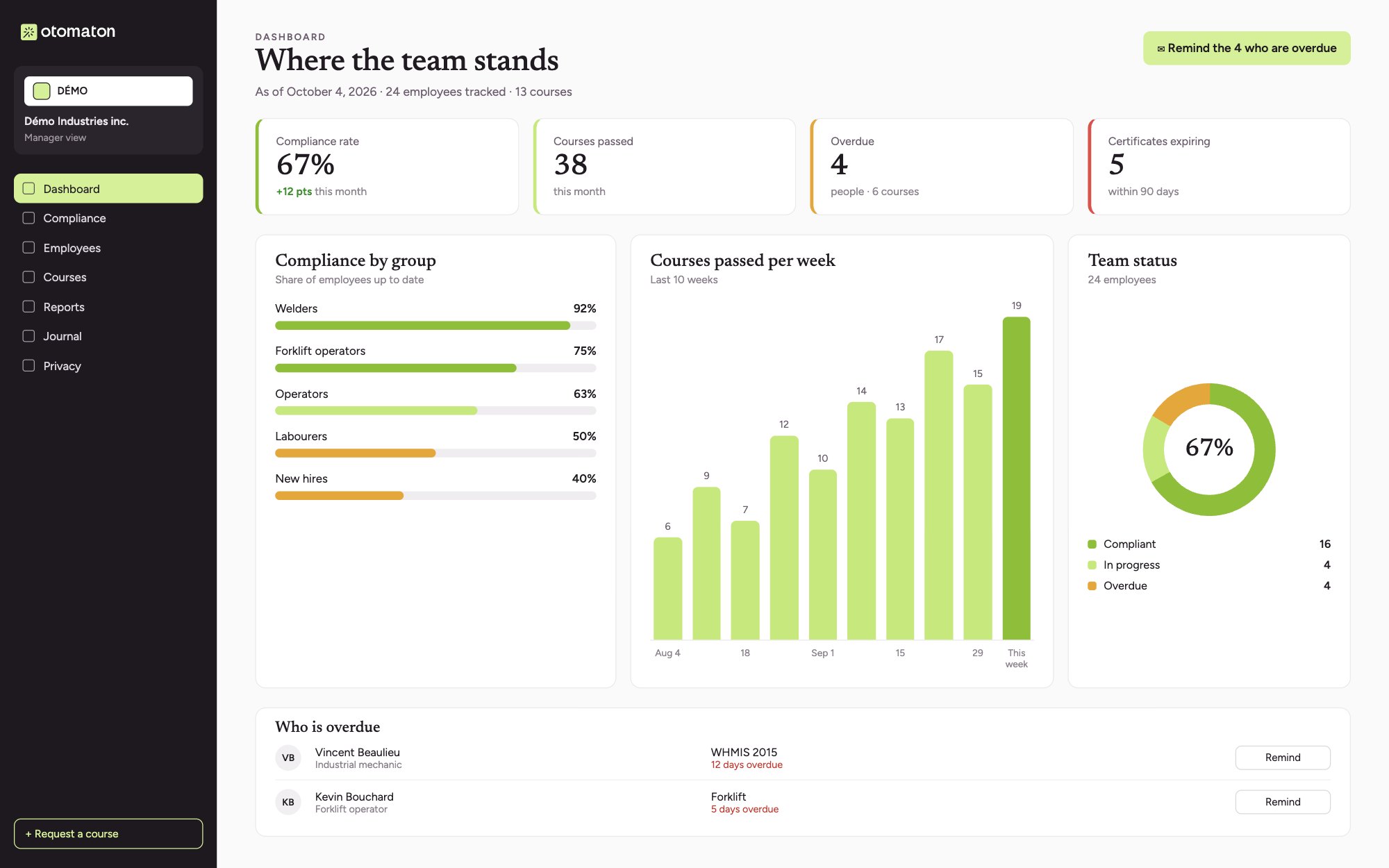Click the otomaton logo icon
The width and height of the screenshot is (1389, 868).
pyautogui.click(x=28, y=32)
